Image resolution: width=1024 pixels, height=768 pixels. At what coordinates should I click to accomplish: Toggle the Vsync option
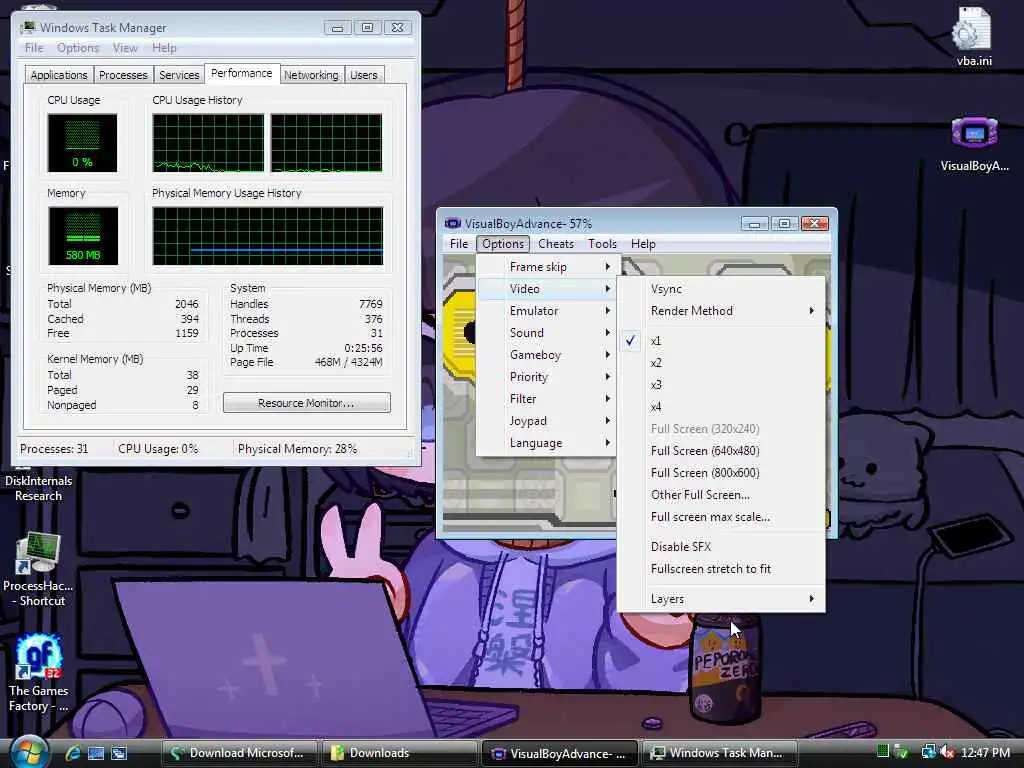(x=722, y=289)
